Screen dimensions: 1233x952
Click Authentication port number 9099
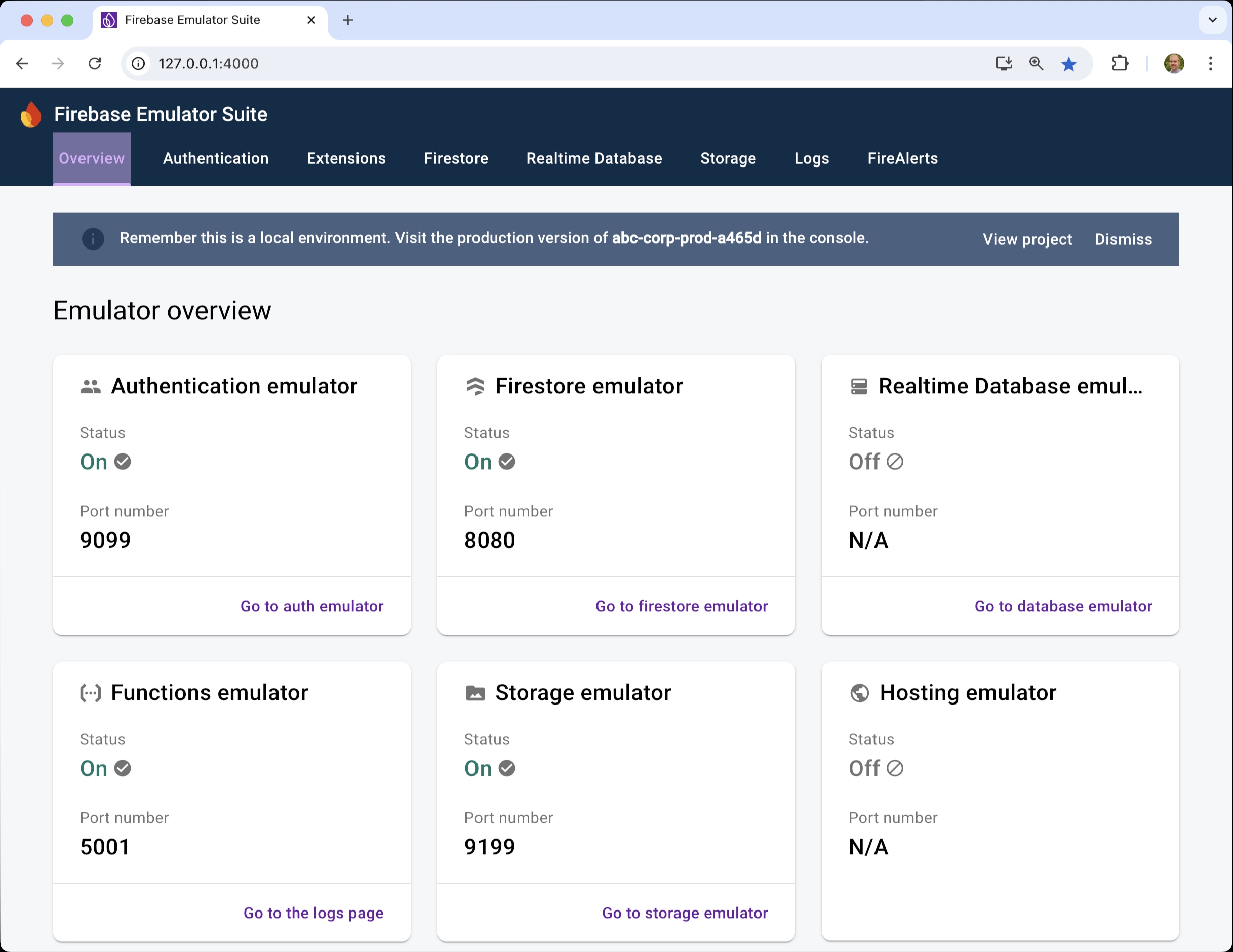pos(105,540)
